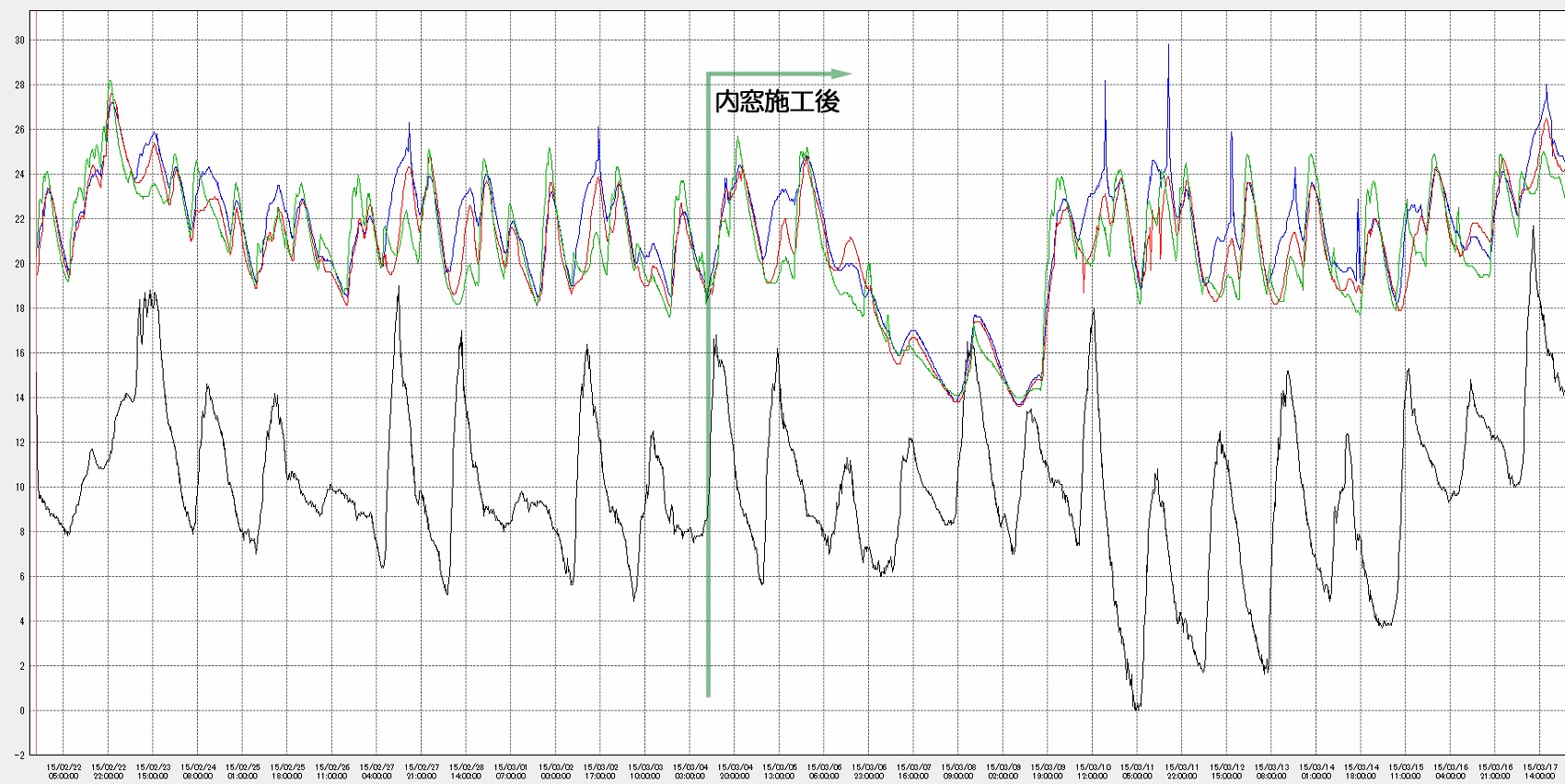
Task: Click the 15/03/10 12:00:00 axis label
Action: pyautogui.click(x=1093, y=771)
